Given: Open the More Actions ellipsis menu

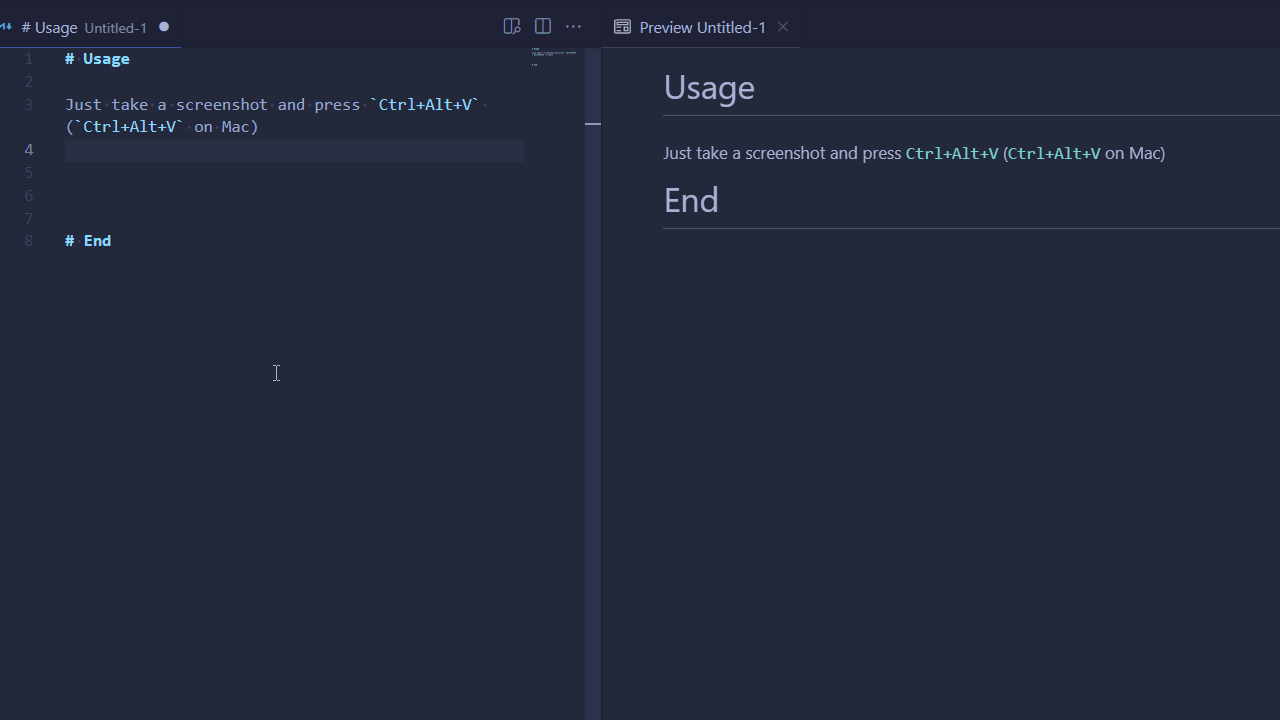Looking at the screenshot, I should (573, 26).
